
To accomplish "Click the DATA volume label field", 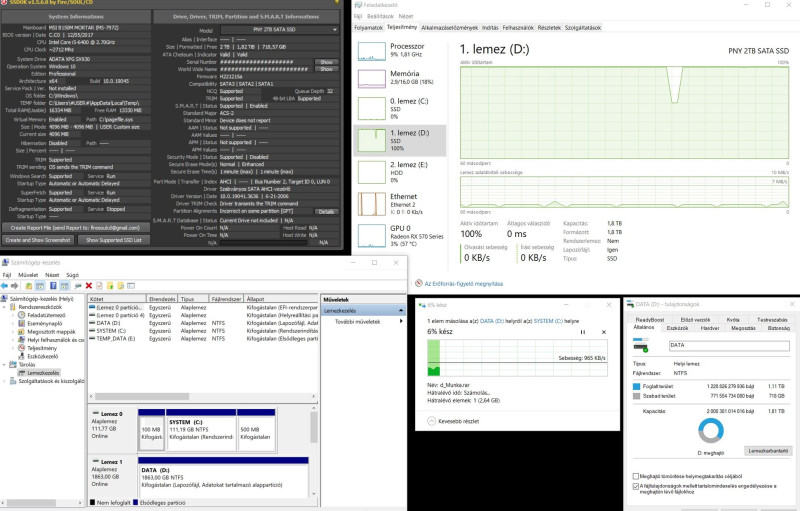I will pyautogui.click(x=729, y=346).
